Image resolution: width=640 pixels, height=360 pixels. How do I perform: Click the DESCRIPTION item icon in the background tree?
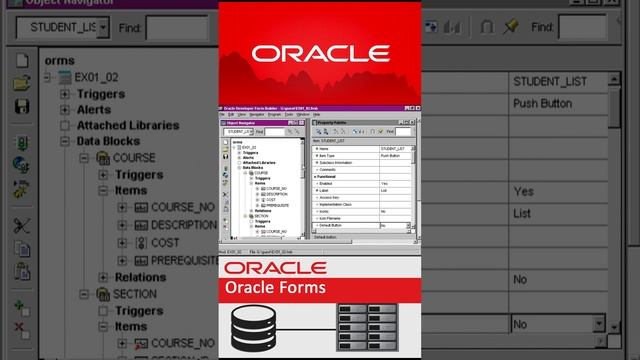click(141, 225)
